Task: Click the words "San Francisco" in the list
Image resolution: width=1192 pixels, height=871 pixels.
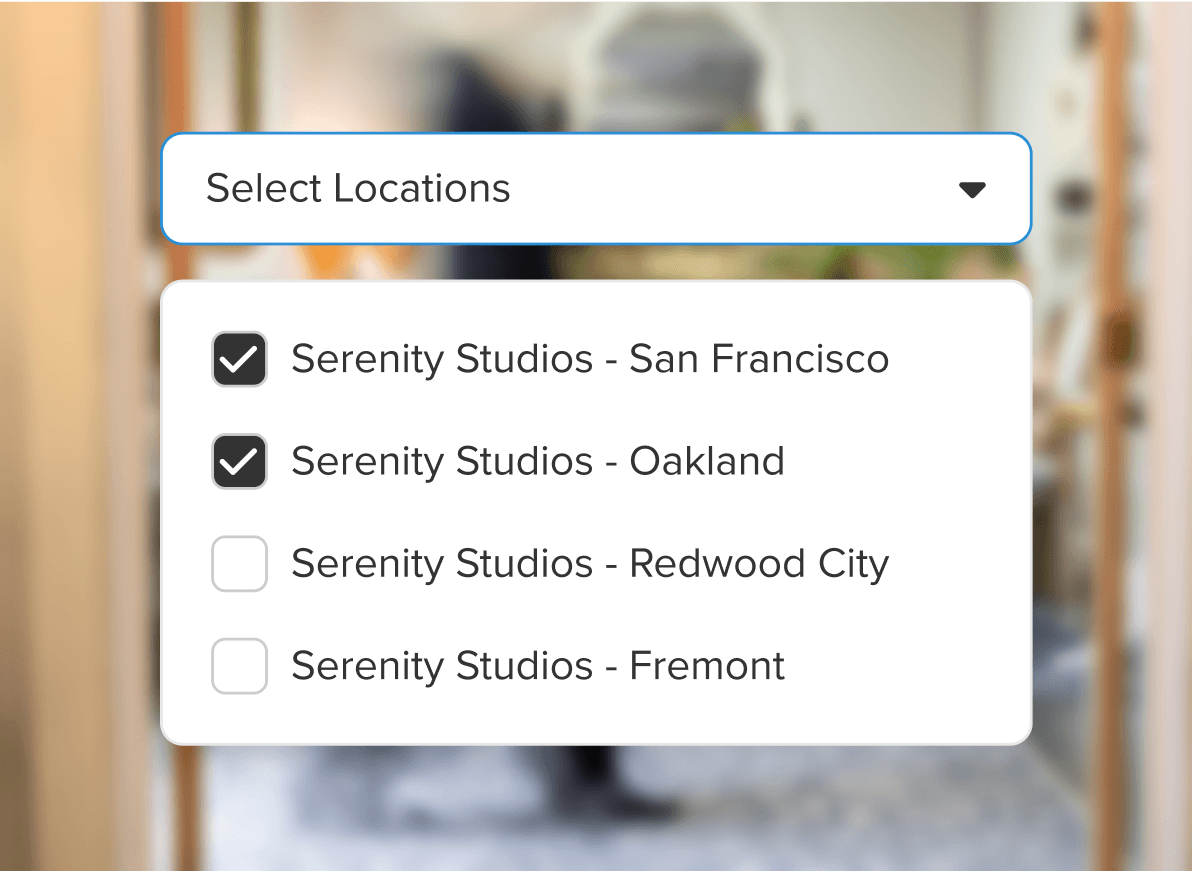Action: click(758, 359)
